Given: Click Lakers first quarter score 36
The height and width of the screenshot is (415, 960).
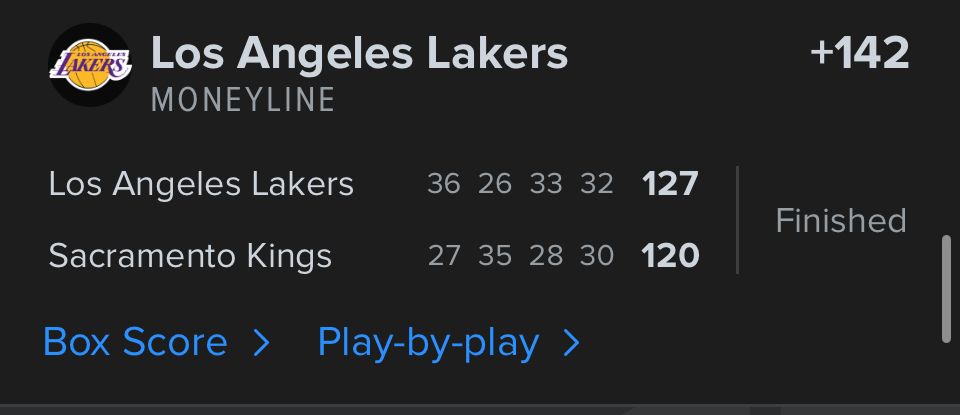Looking at the screenshot, I should 443,184.
